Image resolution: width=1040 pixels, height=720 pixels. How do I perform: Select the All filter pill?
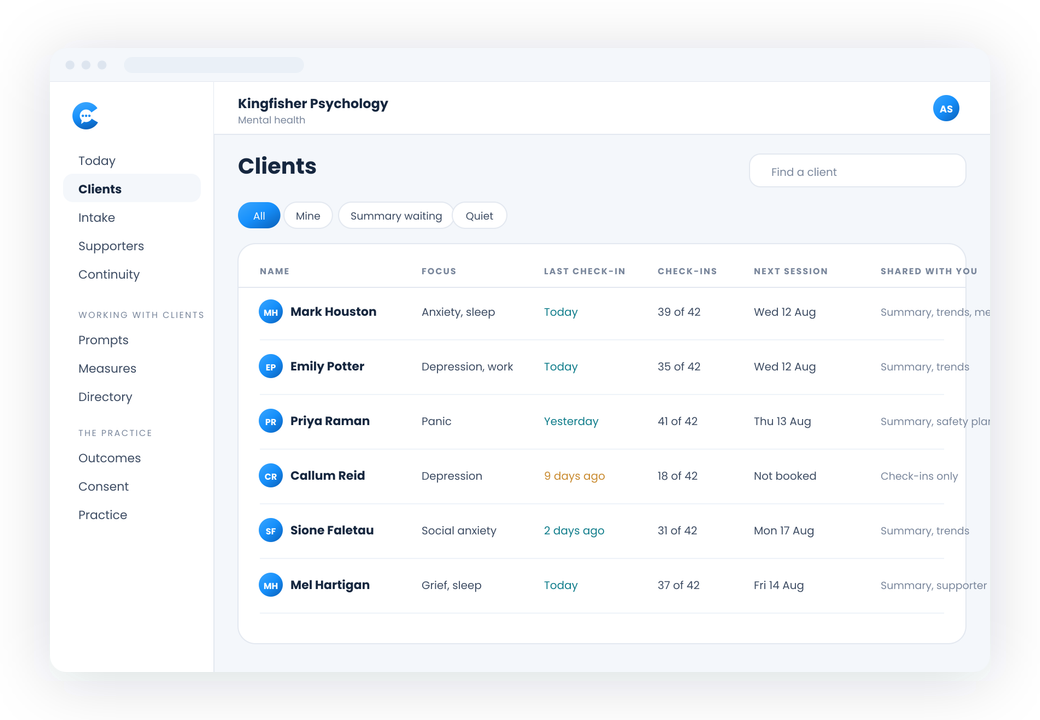[x=259, y=215]
